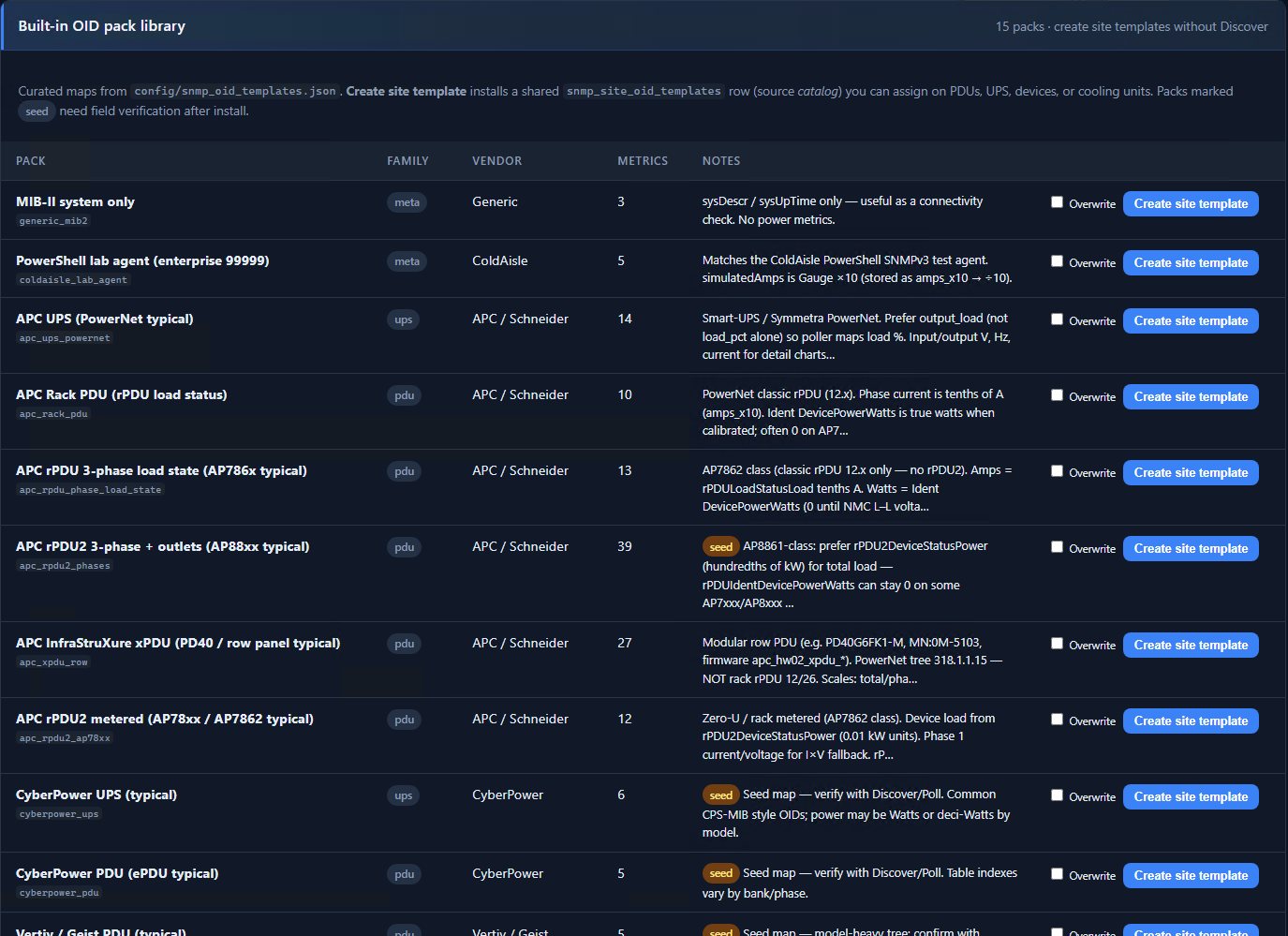This screenshot has width=1288, height=936.
Task: Click the PACK column header
Action: [31, 161]
